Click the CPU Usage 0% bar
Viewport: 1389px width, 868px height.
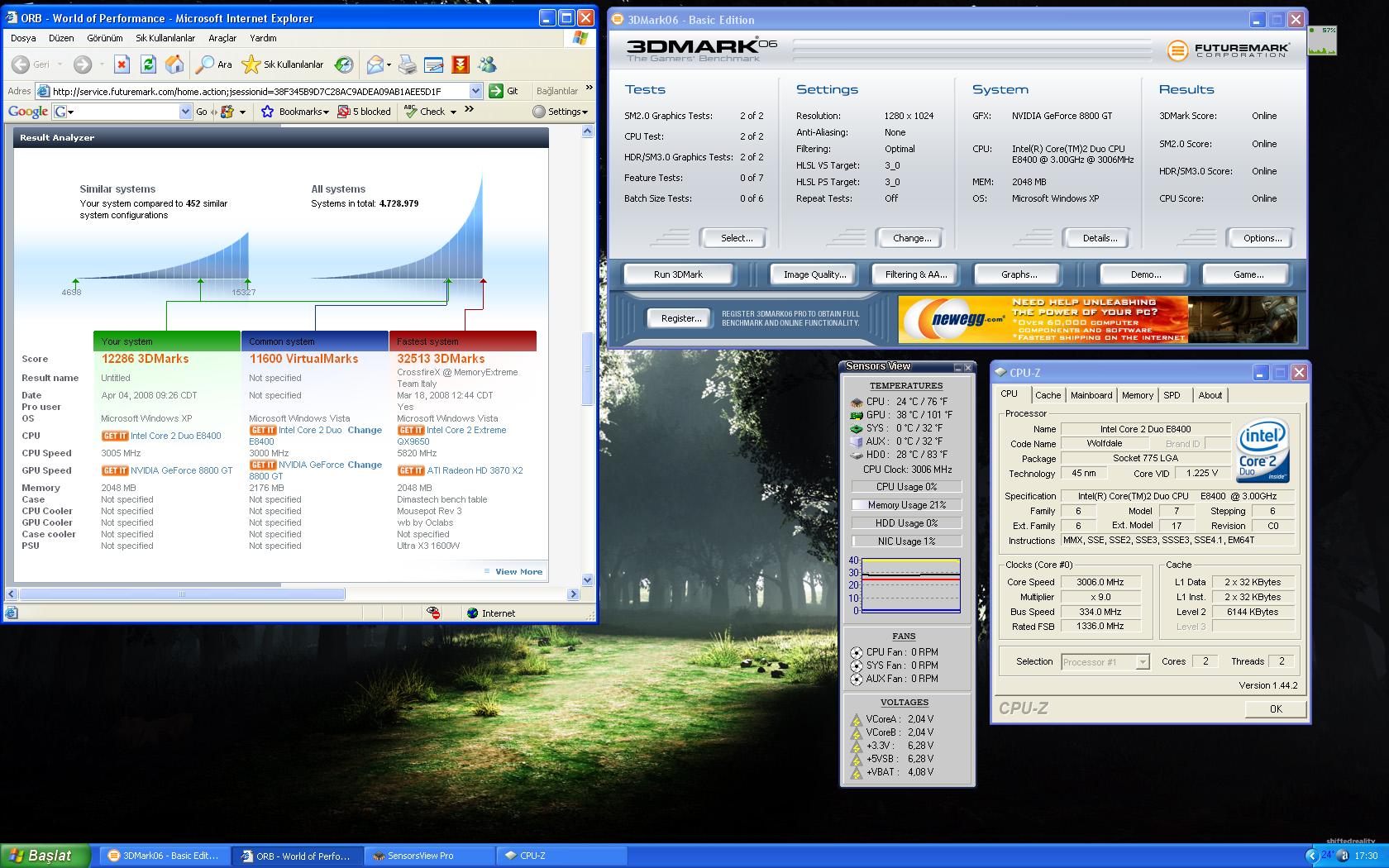point(906,487)
